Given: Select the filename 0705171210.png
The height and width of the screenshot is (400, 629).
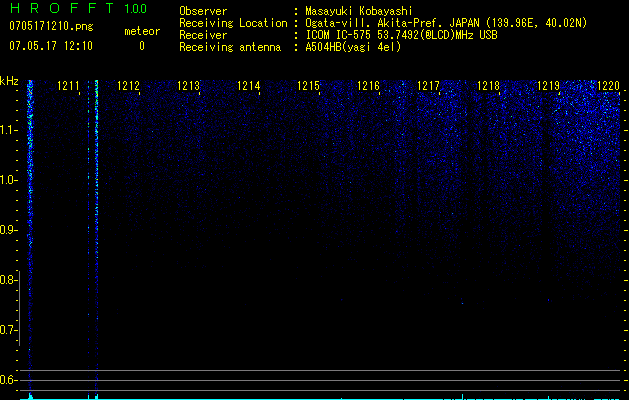Looking at the screenshot, I should click(51, 26).
